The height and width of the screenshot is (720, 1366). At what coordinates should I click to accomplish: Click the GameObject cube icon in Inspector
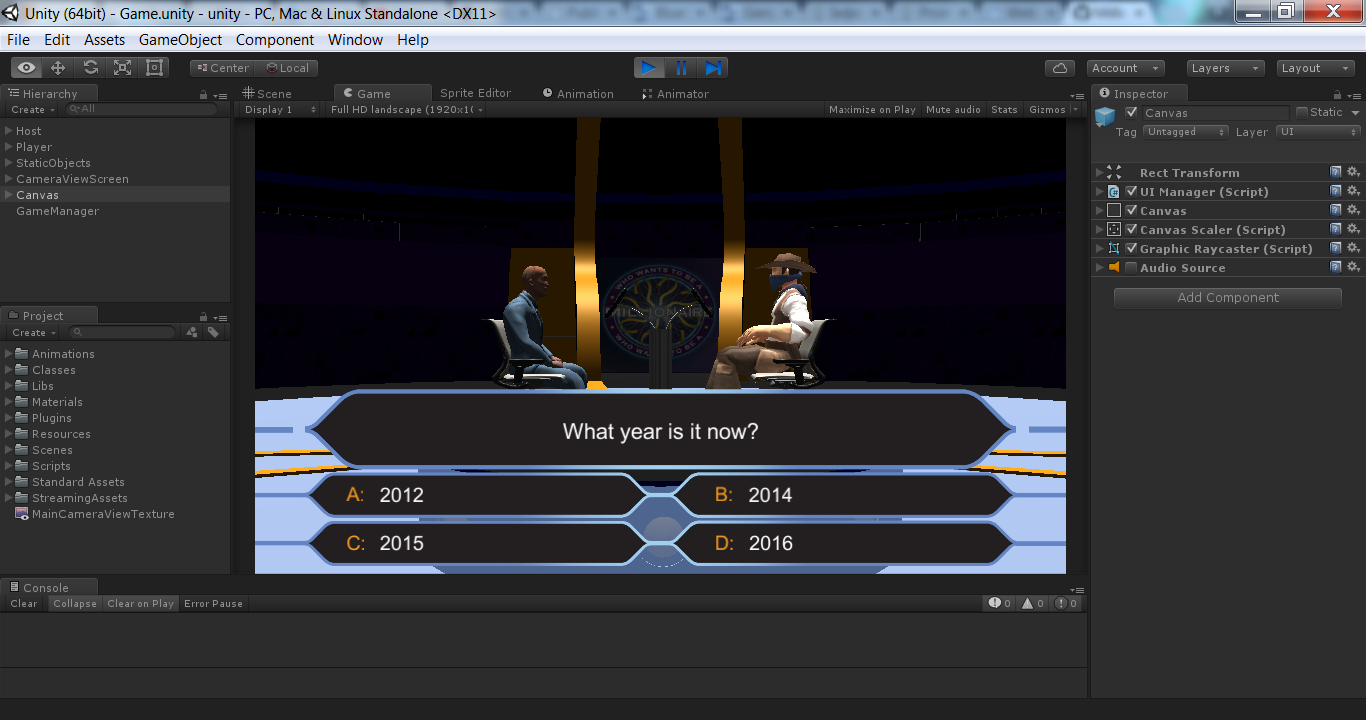(1105, 117)
